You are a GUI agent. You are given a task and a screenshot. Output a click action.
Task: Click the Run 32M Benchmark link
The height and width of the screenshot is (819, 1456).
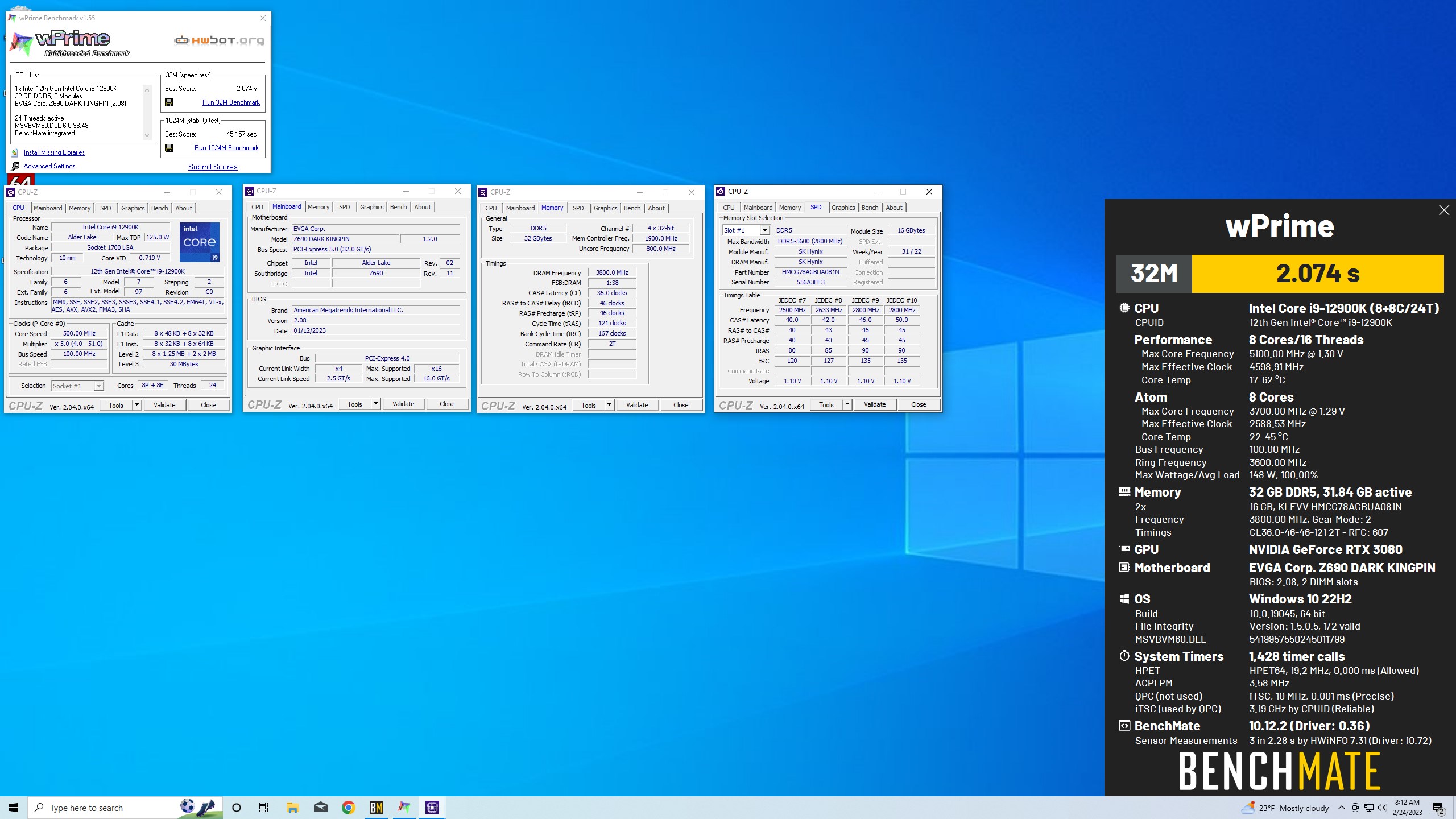(x=231, y=102)
